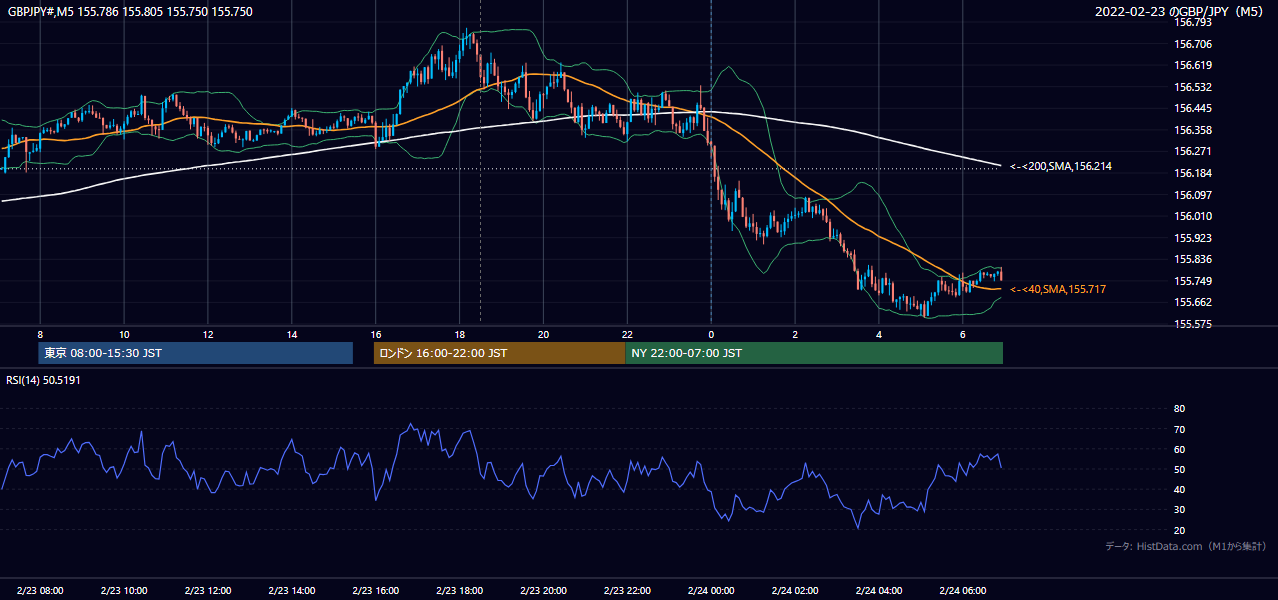
Task: Click price level 156.706 on axis
Action: coord(1193,44)
